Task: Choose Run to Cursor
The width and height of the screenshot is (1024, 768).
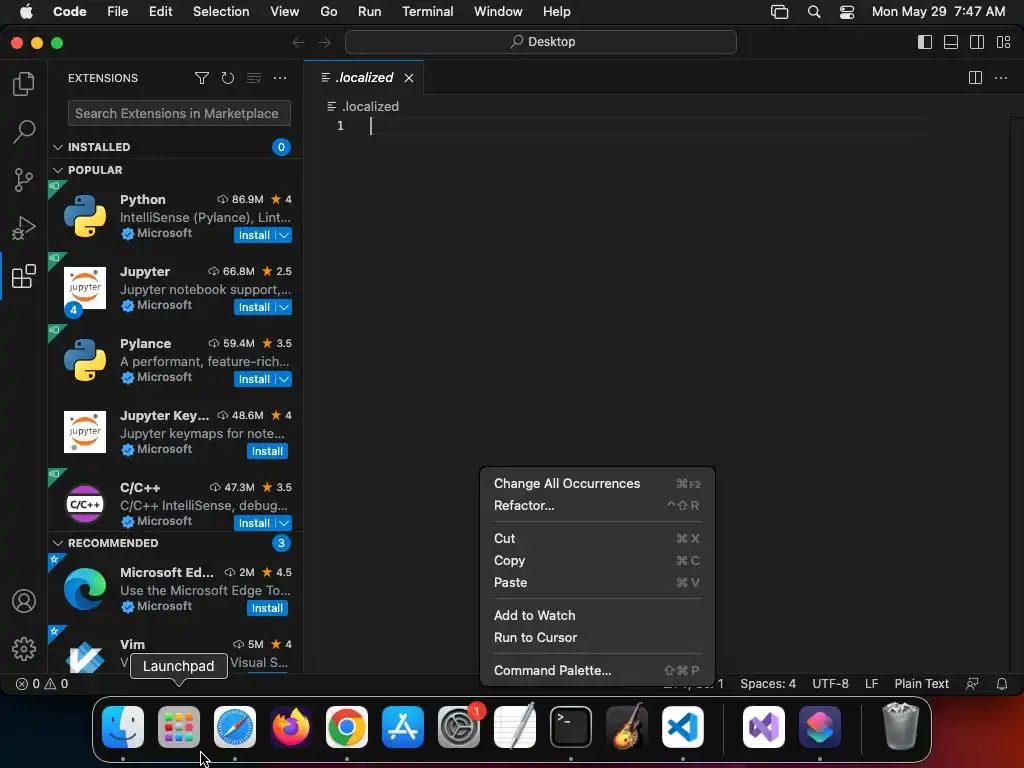Action: [x=597, y=637]
